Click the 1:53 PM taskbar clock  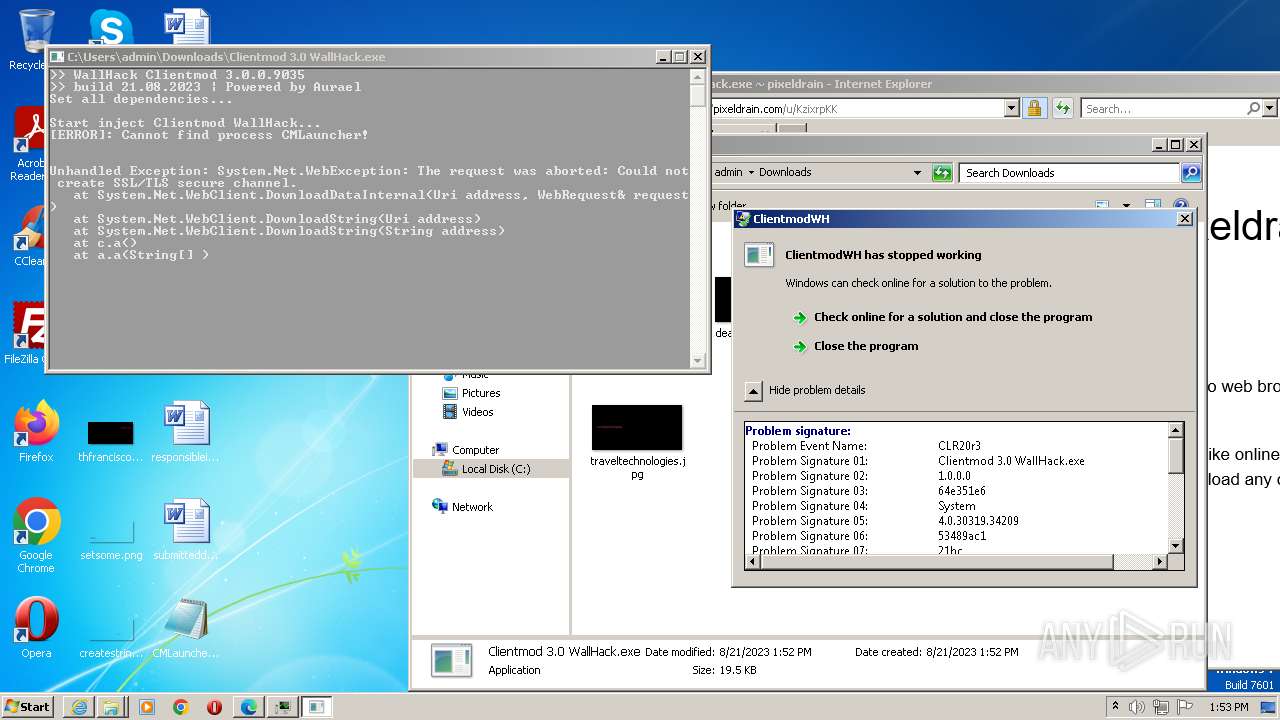tap(1229, 707)
